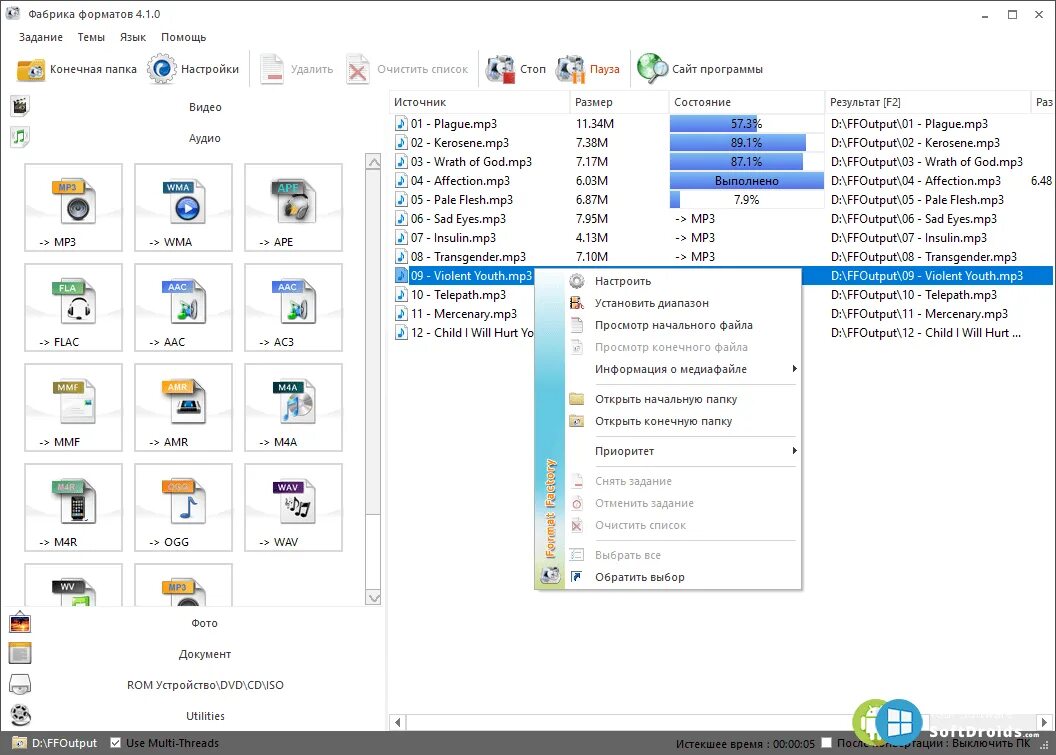
Task: Click the 02 - Kerosene.mp3 progress bar
Action: point(746,143)
